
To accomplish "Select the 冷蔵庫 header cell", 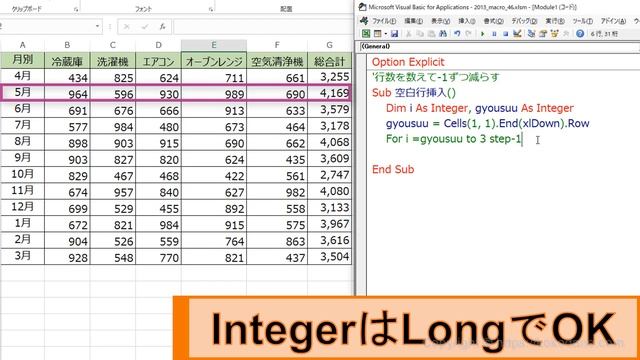I will pos(67,61).
